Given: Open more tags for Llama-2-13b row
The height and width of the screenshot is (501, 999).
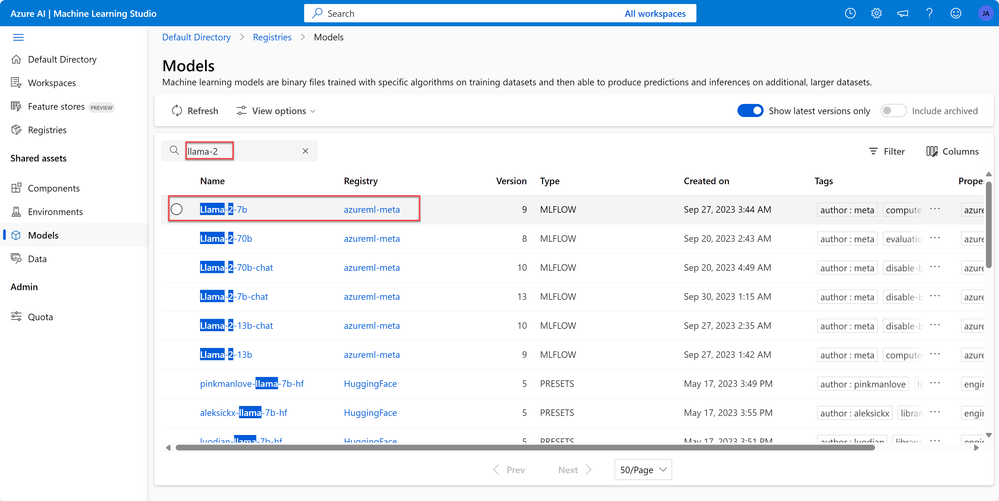Looking at the screenshot, I should point(935,354).
